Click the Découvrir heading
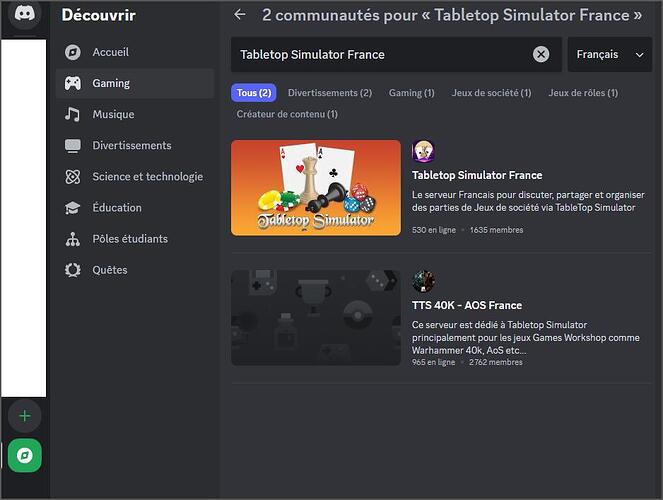 click(x=99, y=15)
